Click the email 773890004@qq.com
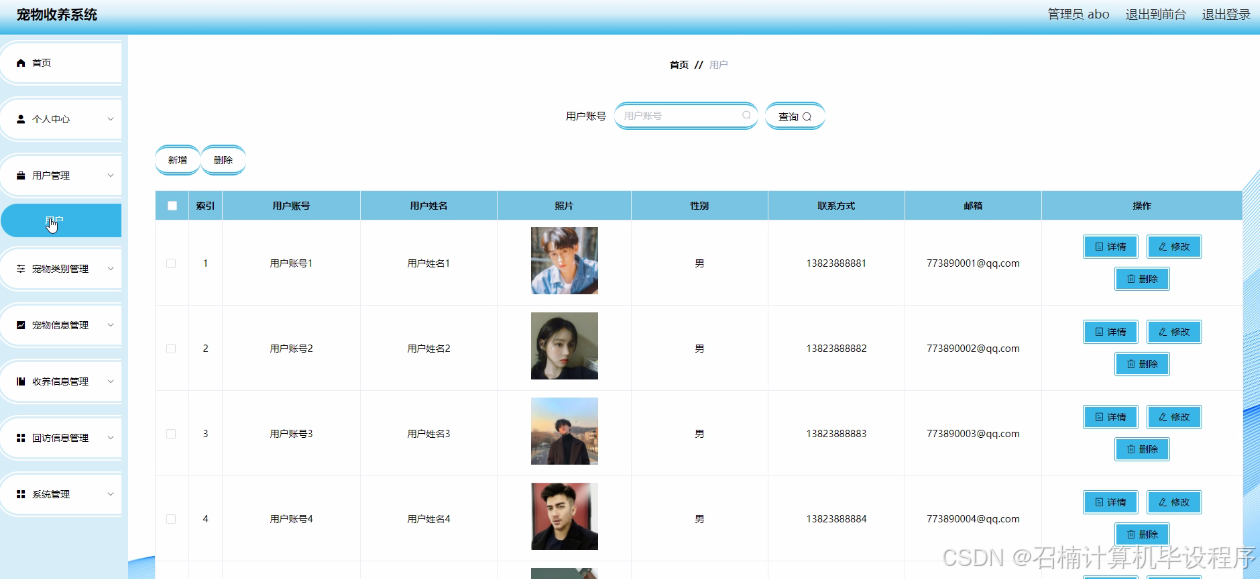1260x579 pixels. click(973, 519)
